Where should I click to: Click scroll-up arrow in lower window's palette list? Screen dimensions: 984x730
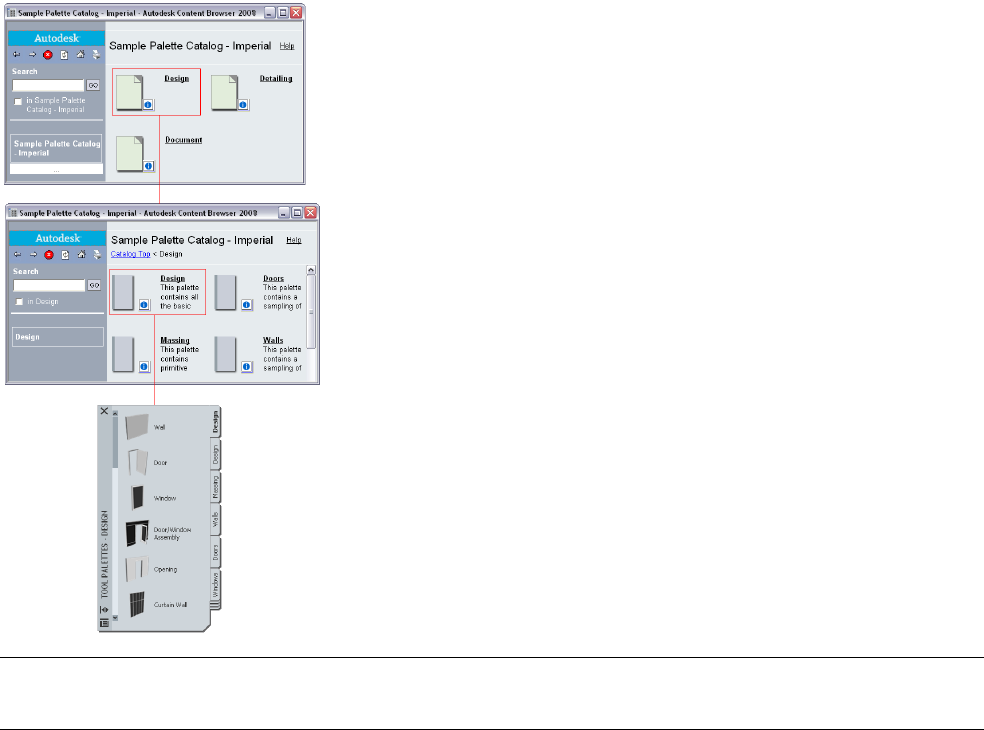[x=311, y=270]
